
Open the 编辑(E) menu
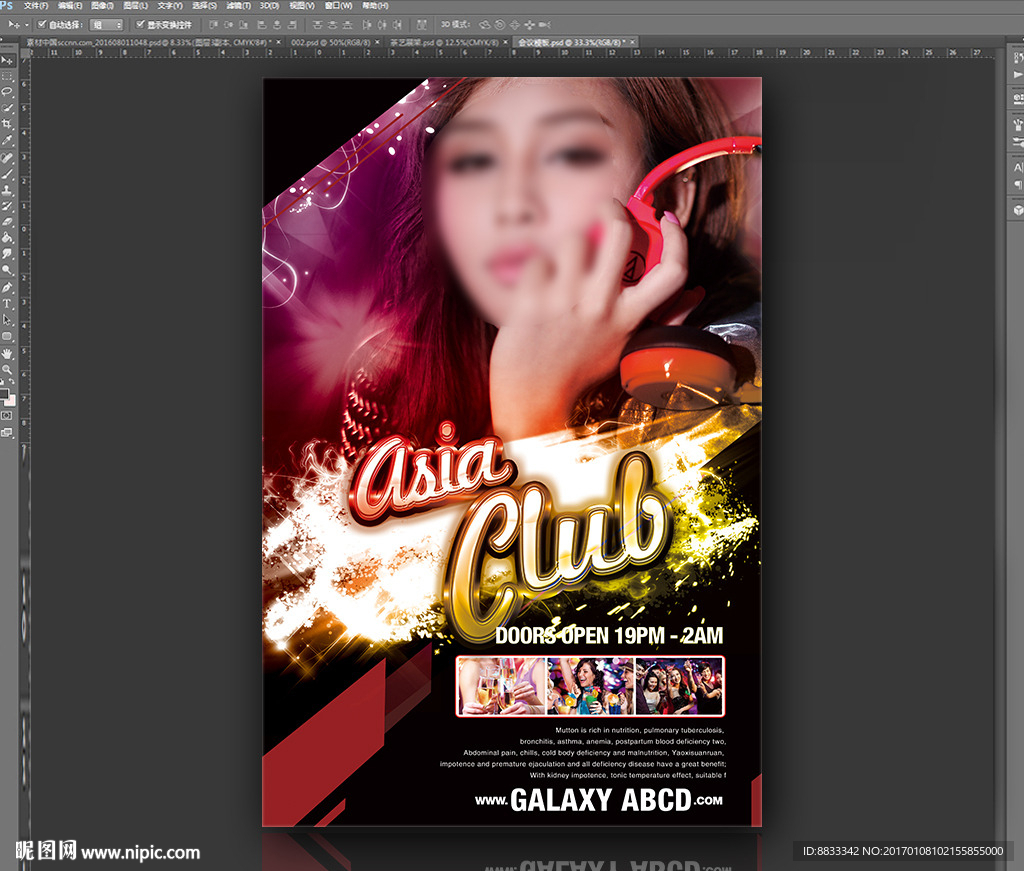click(x=70, y=5)
